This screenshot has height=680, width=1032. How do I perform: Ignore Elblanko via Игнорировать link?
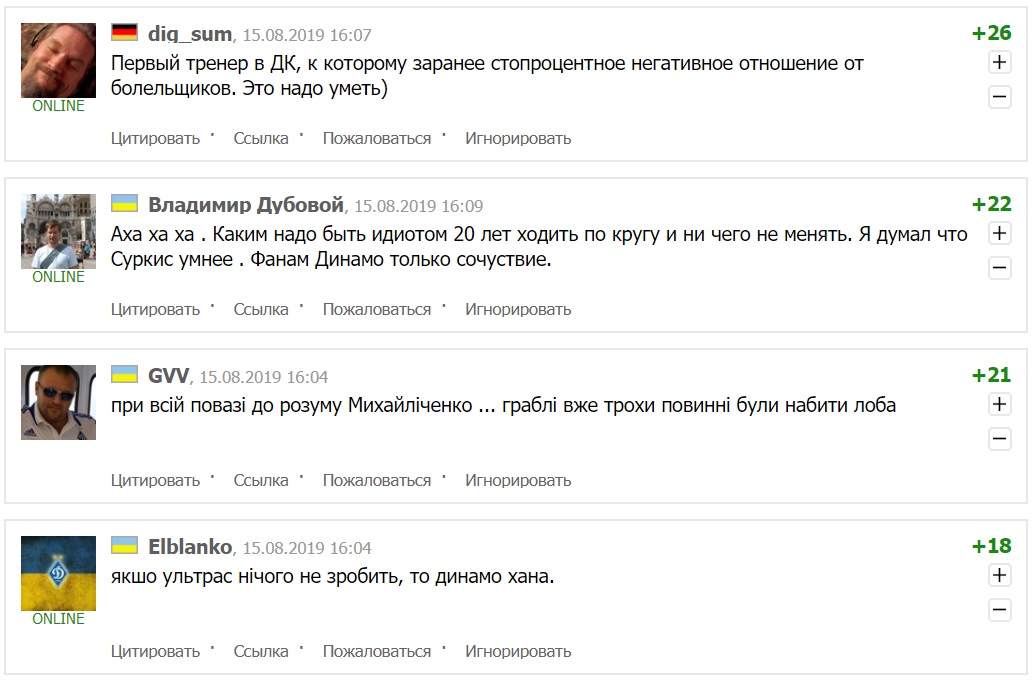click(518, 651)
